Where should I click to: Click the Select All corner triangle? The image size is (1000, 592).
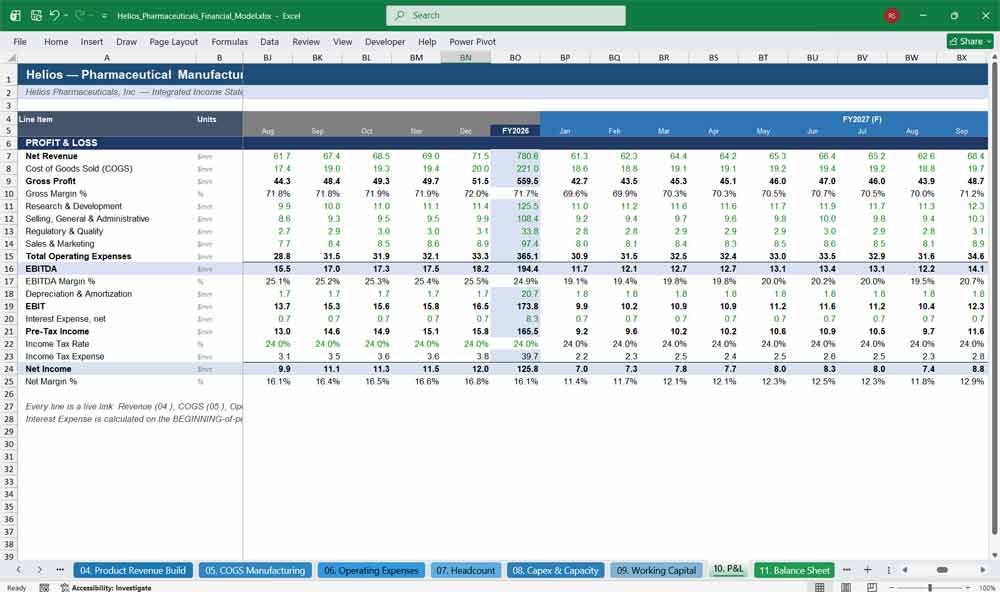tap(11, 58)
